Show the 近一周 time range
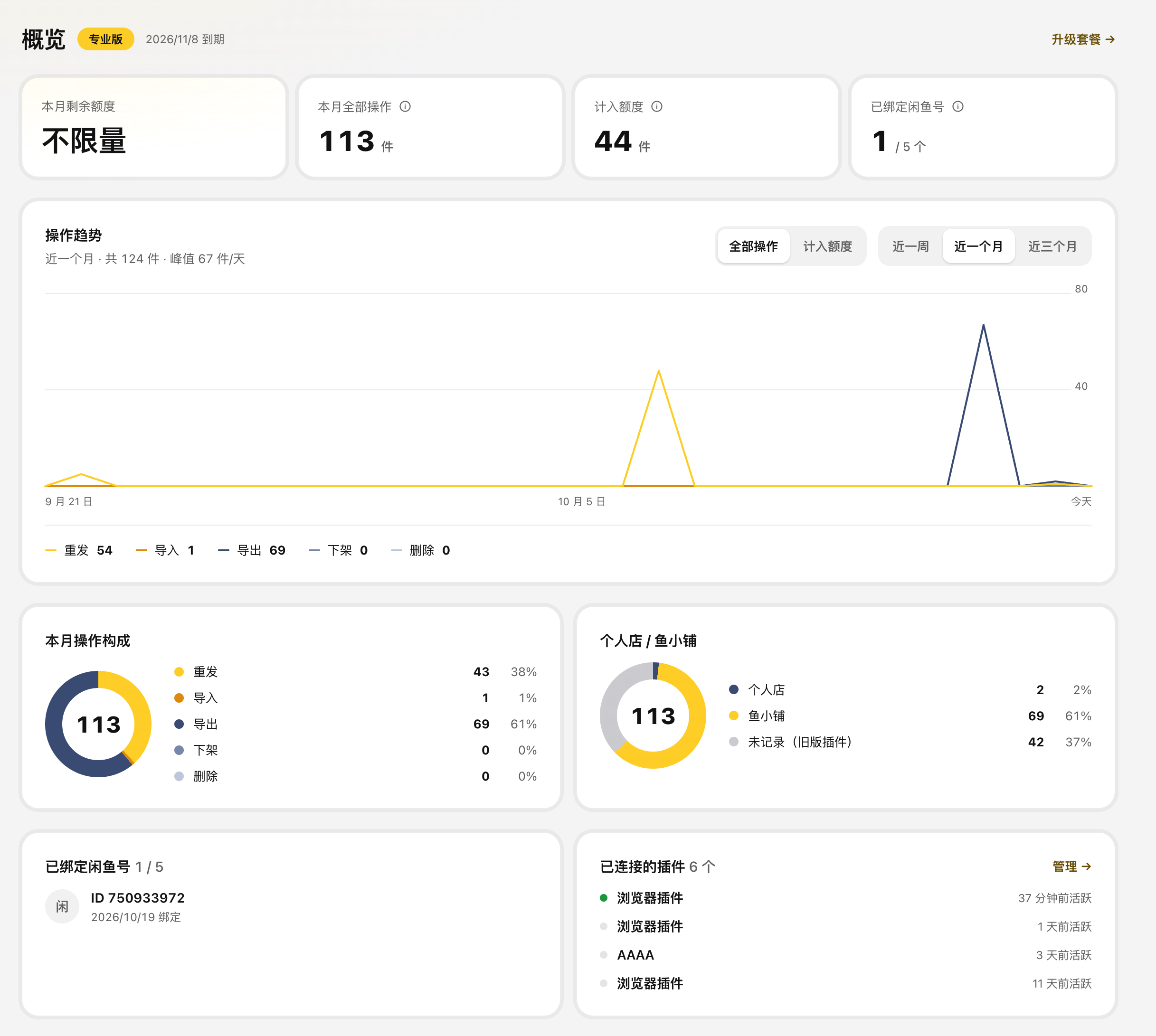 coord(910,246)
